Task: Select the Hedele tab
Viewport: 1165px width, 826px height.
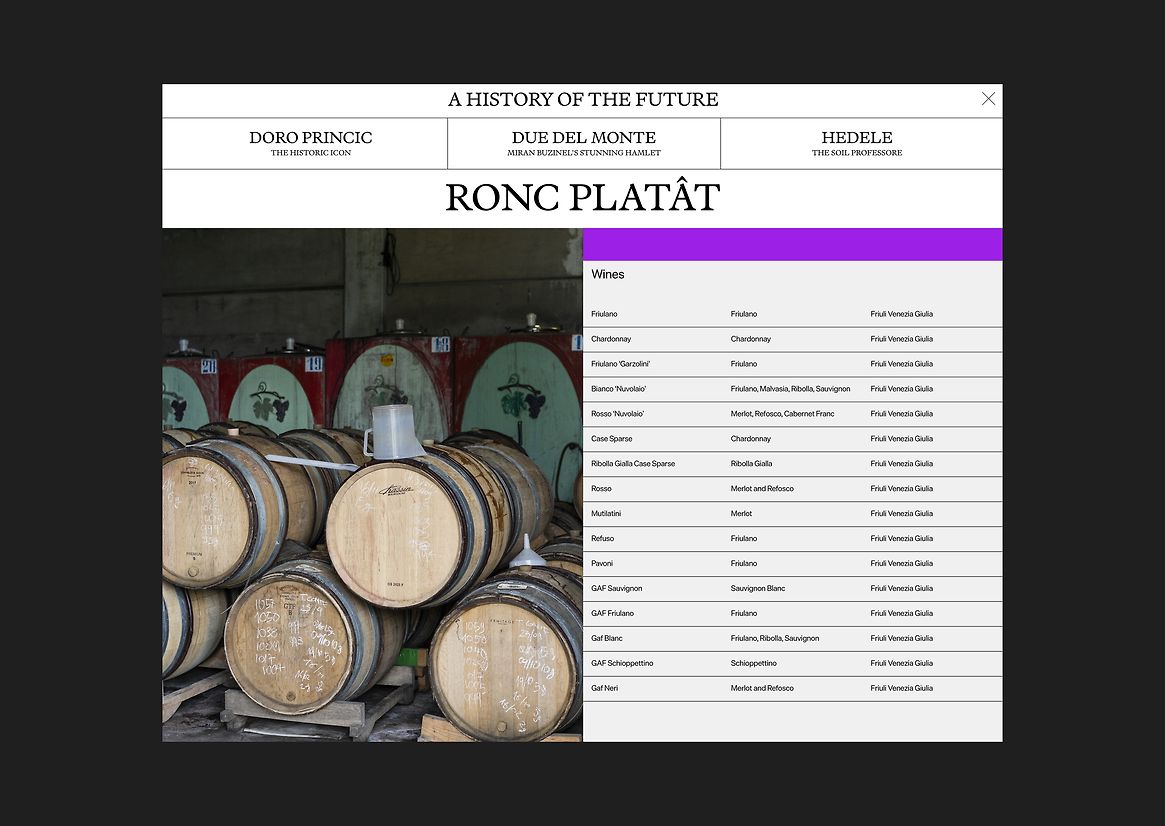Action: [857, 143]
